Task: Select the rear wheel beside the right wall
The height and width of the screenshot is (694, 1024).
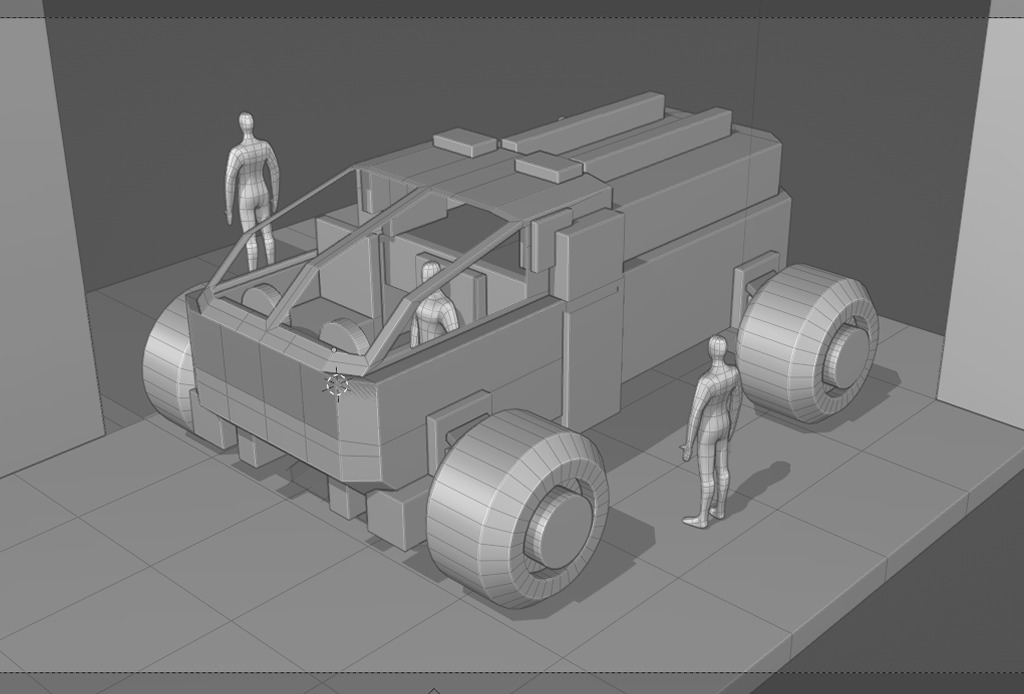Action: 808,343
